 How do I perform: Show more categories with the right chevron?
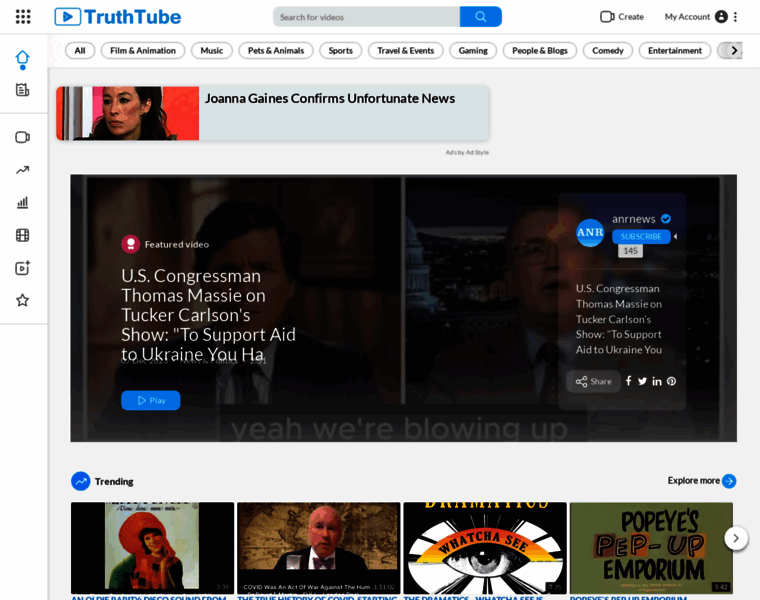click(733, 51)
